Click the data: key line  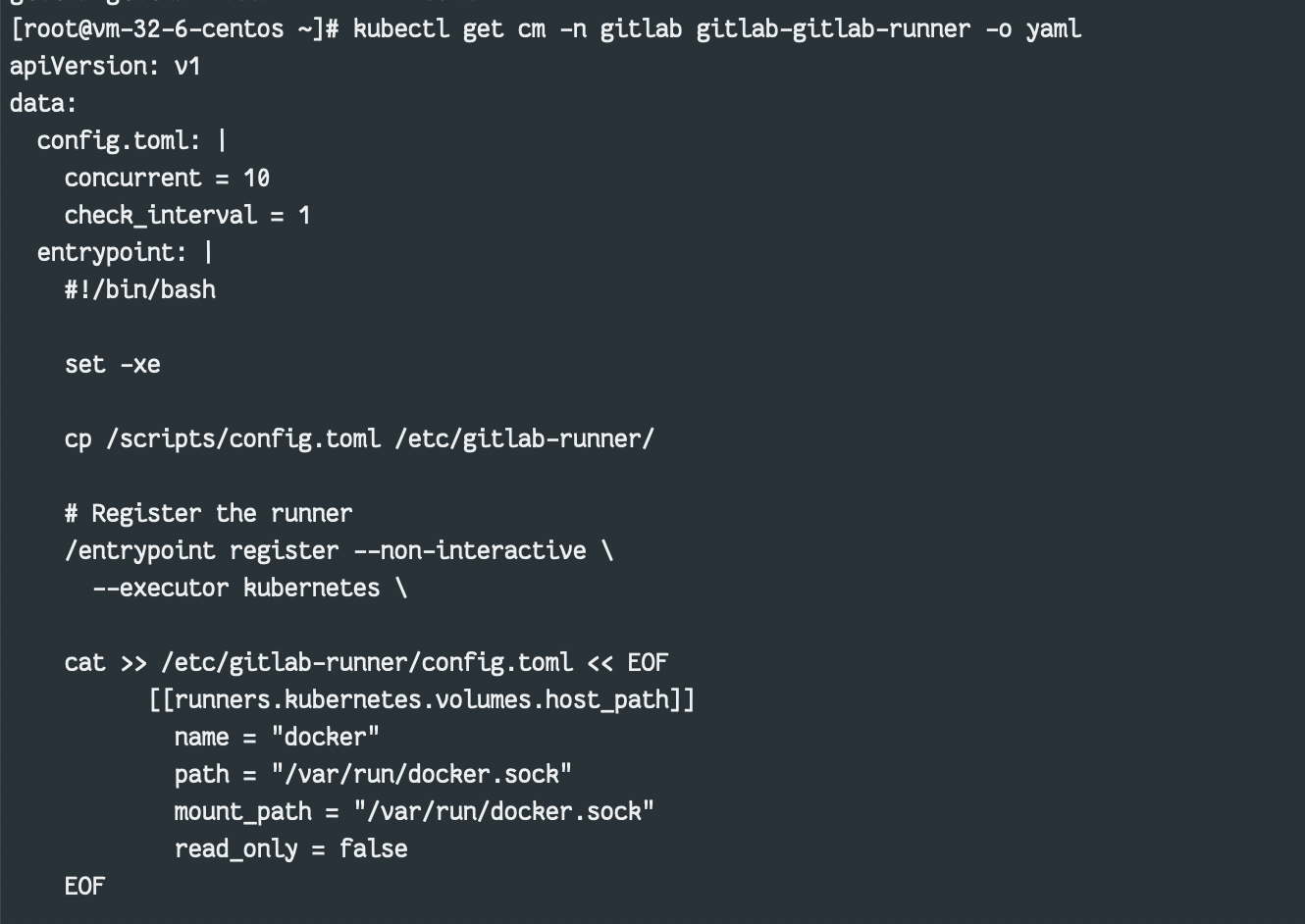click(43, 104)
